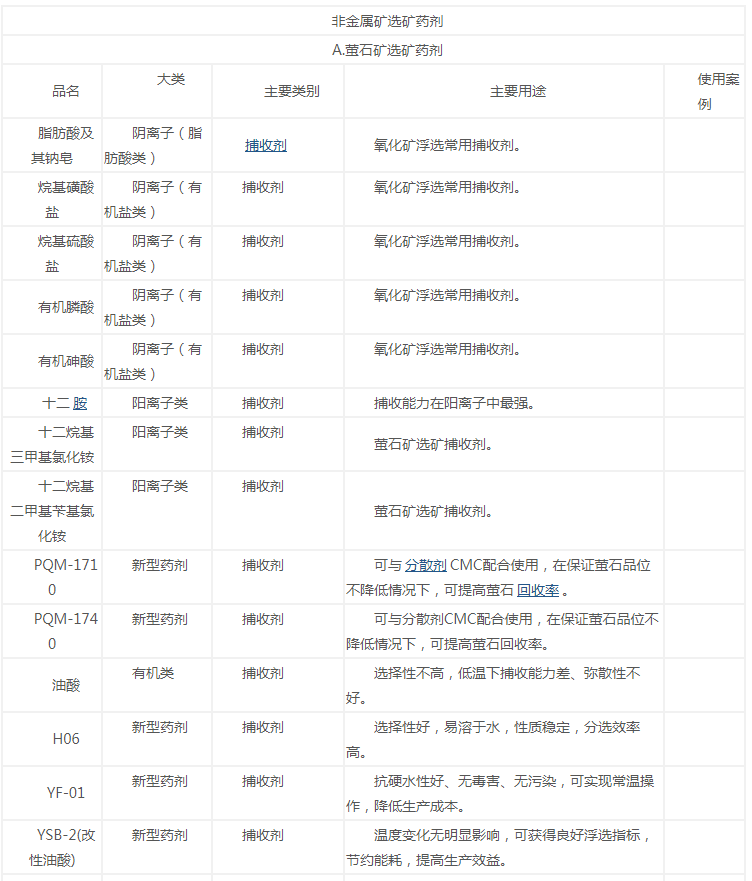Follow the 分散剂 hyperlink in PQM-1710 row
Image resolution: width=752 pixels, height=881 pixels.
(x=425, y=565)
